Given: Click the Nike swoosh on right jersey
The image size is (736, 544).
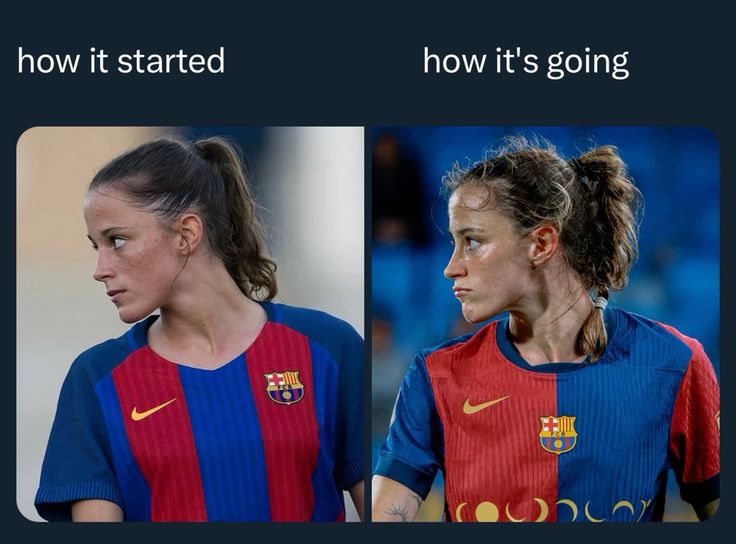Looking at the screenshot, I should point(485,405).
